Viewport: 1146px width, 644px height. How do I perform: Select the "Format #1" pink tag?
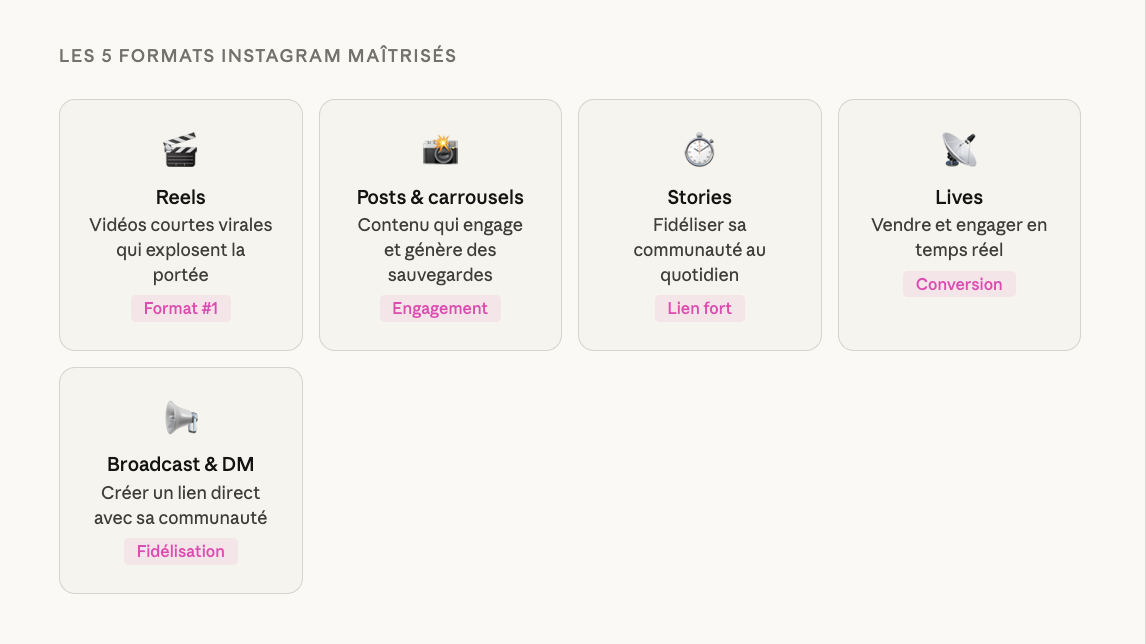pos(181,308)
